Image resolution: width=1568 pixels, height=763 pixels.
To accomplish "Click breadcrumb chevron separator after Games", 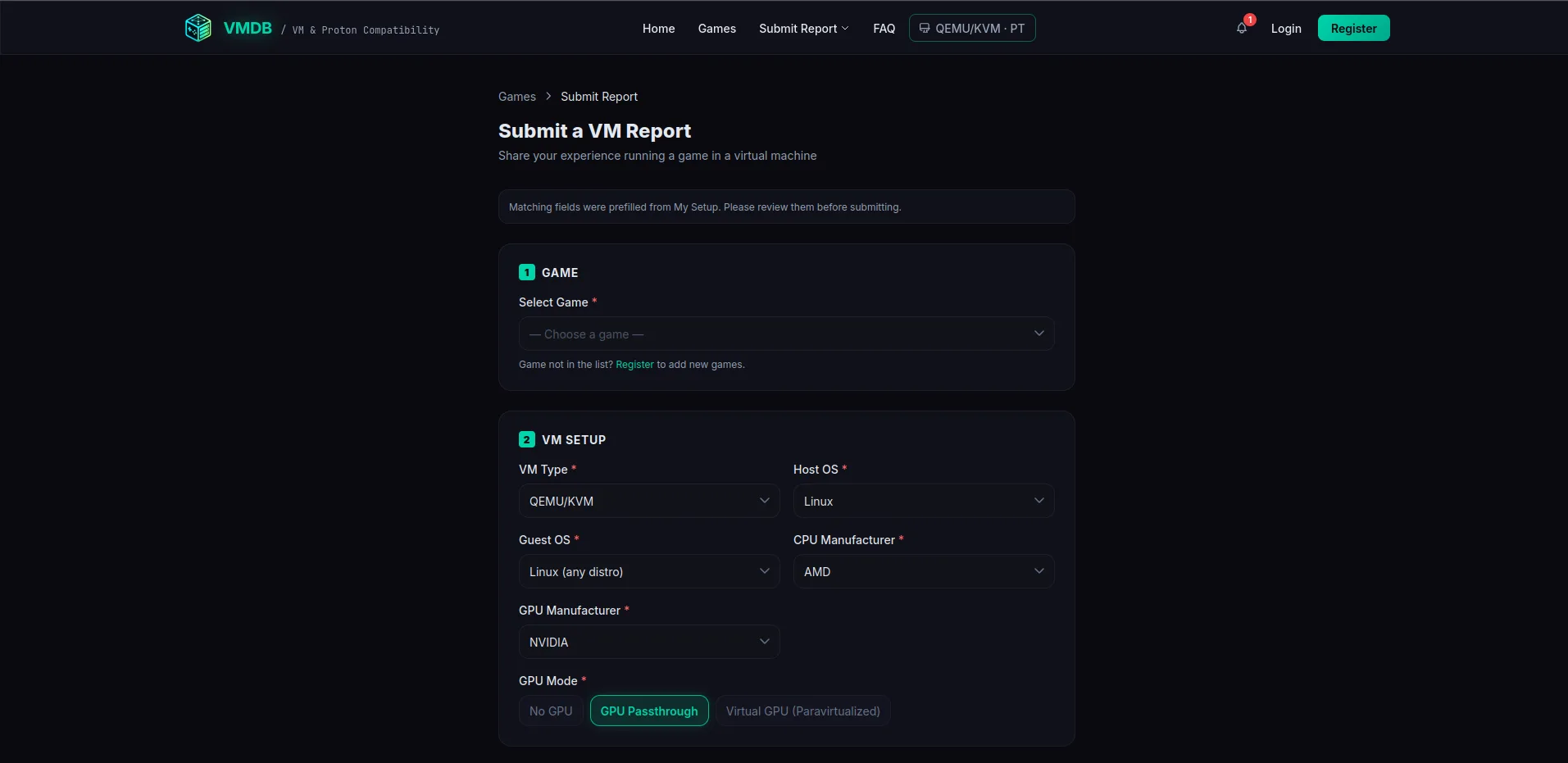I will click(x=548, y=97).
